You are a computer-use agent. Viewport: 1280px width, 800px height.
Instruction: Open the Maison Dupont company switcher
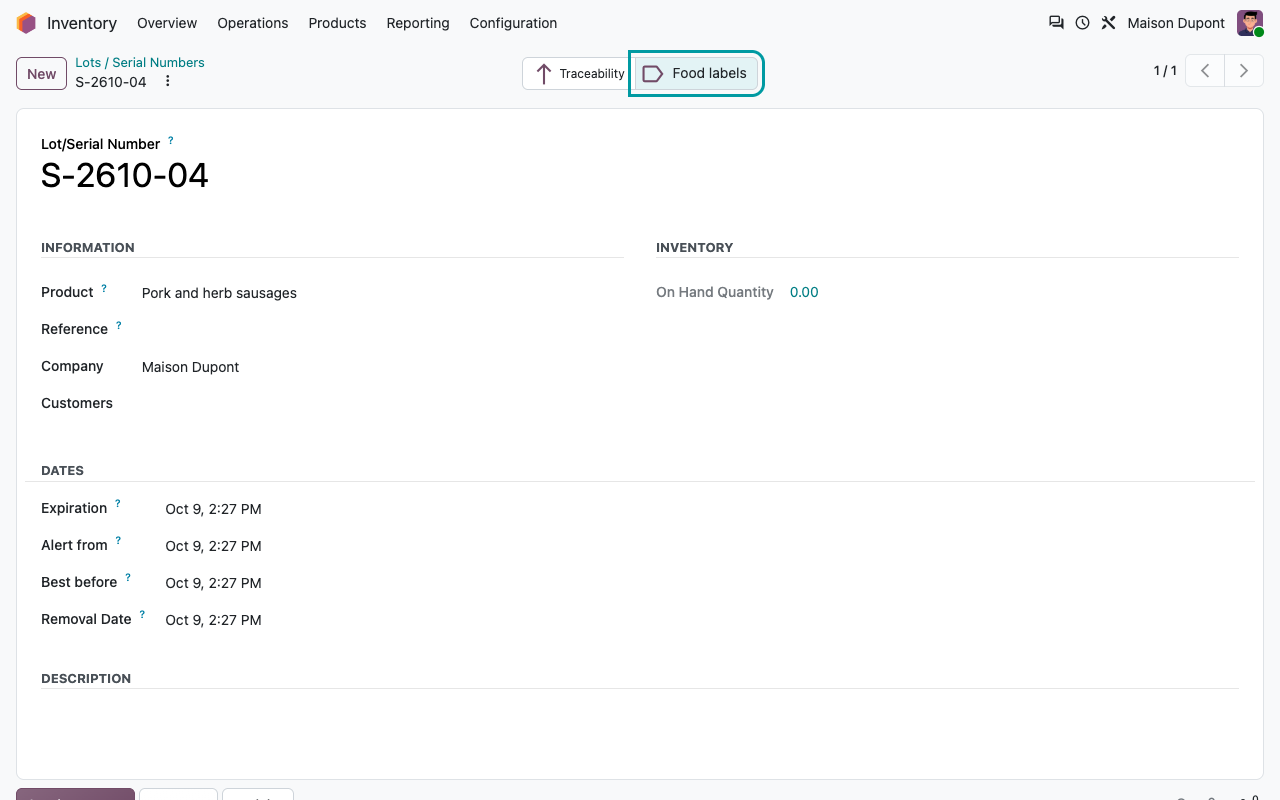[x=1176, y=23]
